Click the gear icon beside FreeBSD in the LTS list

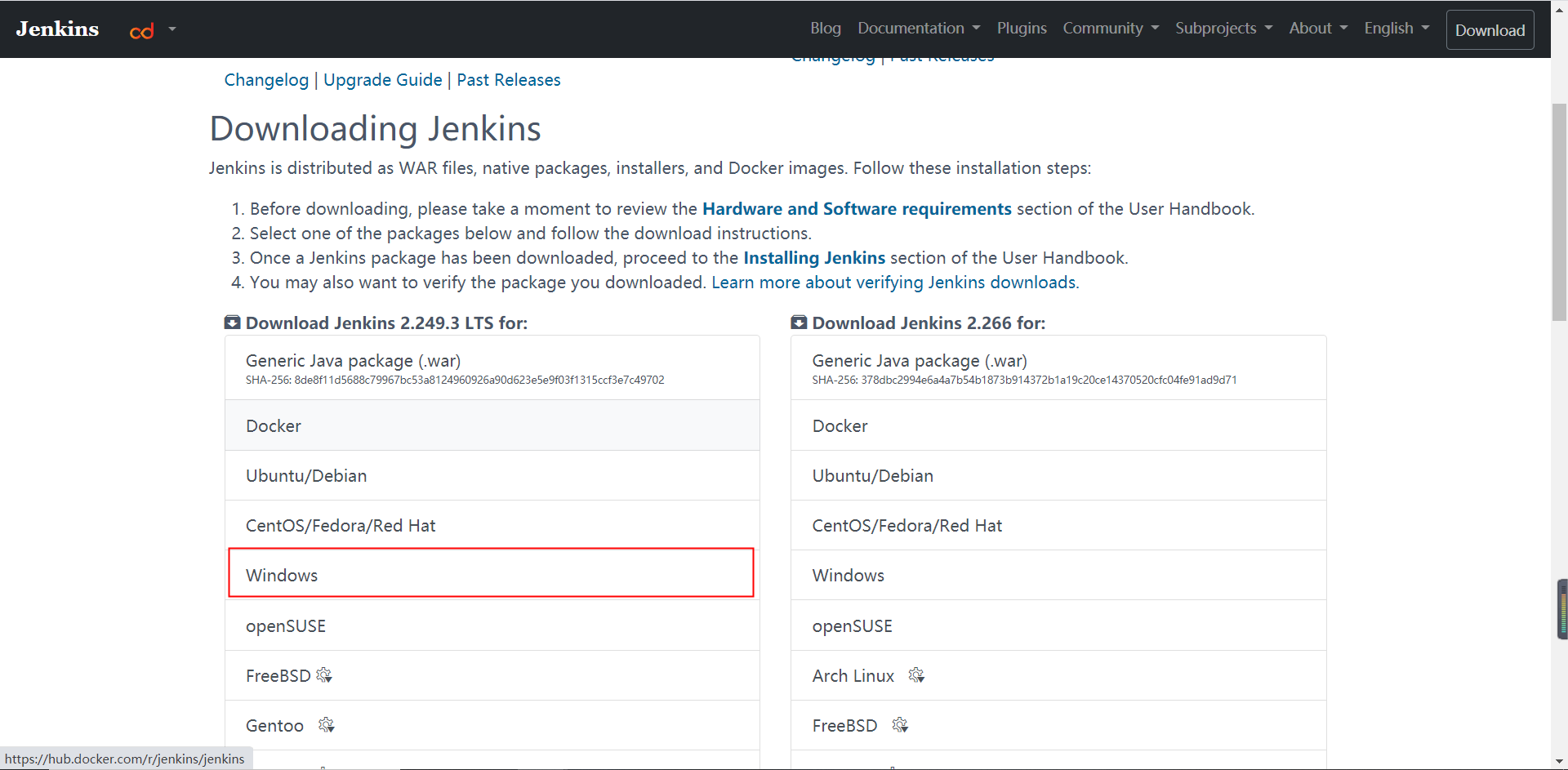point(324,675)
